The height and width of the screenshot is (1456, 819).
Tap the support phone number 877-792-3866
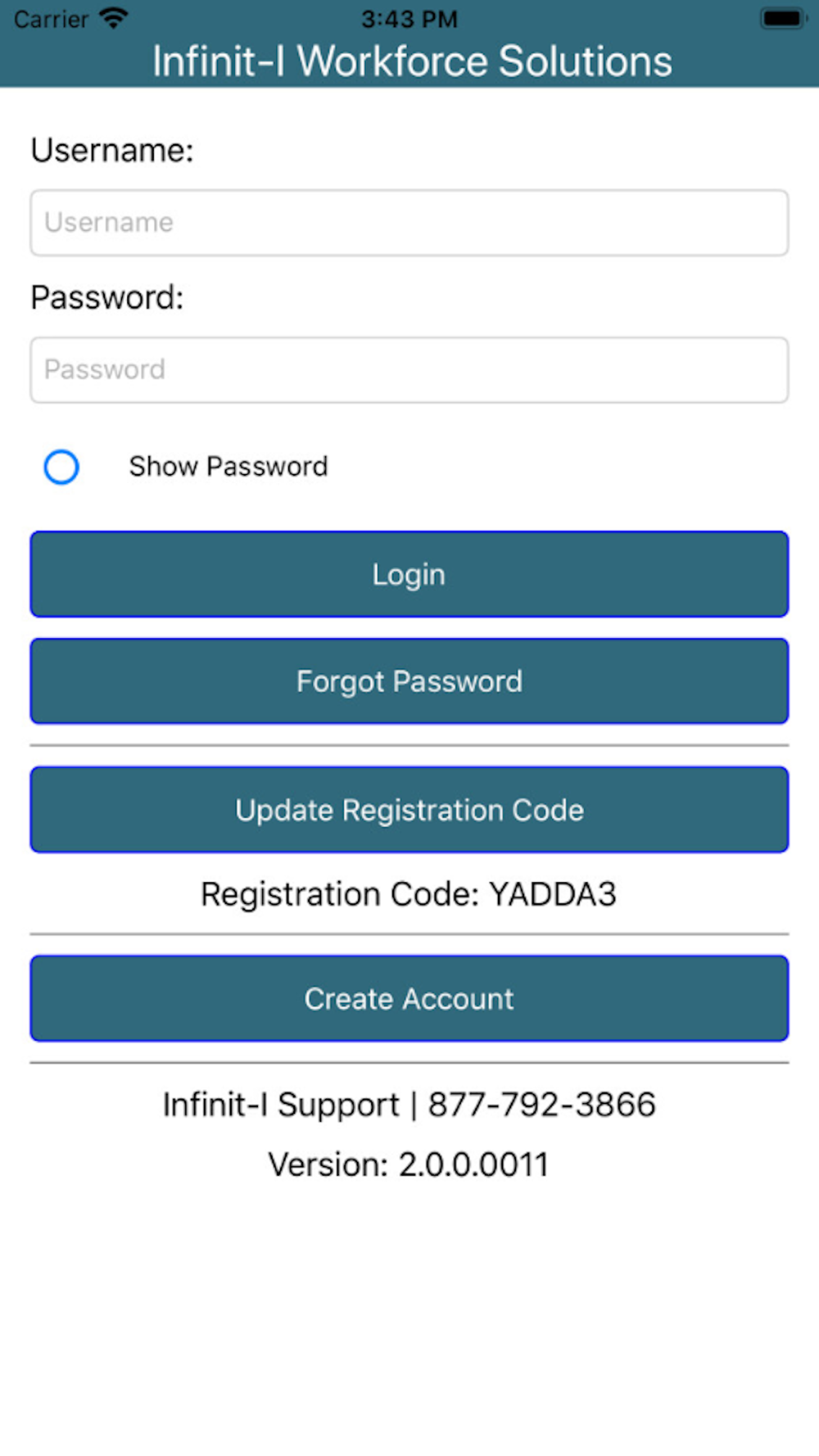542,1105
